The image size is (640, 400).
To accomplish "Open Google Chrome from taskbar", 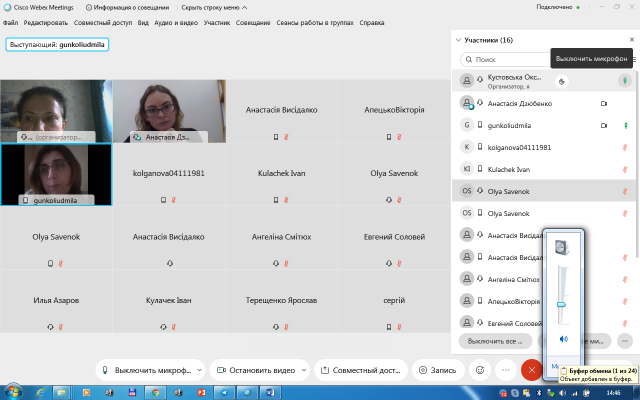I will pyautogui.click(x=155, y=393).
